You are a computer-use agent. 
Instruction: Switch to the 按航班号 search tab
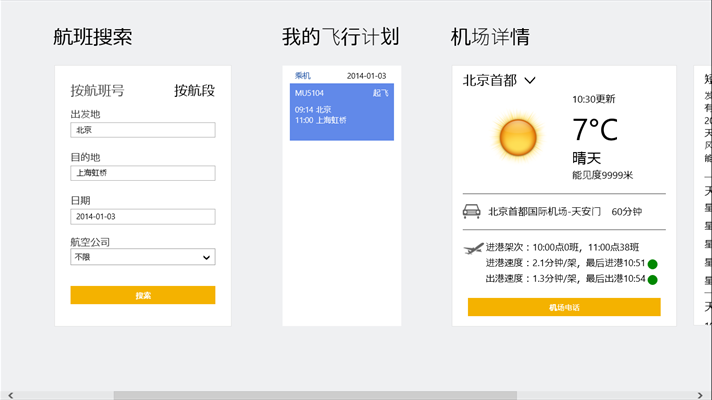point(97,91)
